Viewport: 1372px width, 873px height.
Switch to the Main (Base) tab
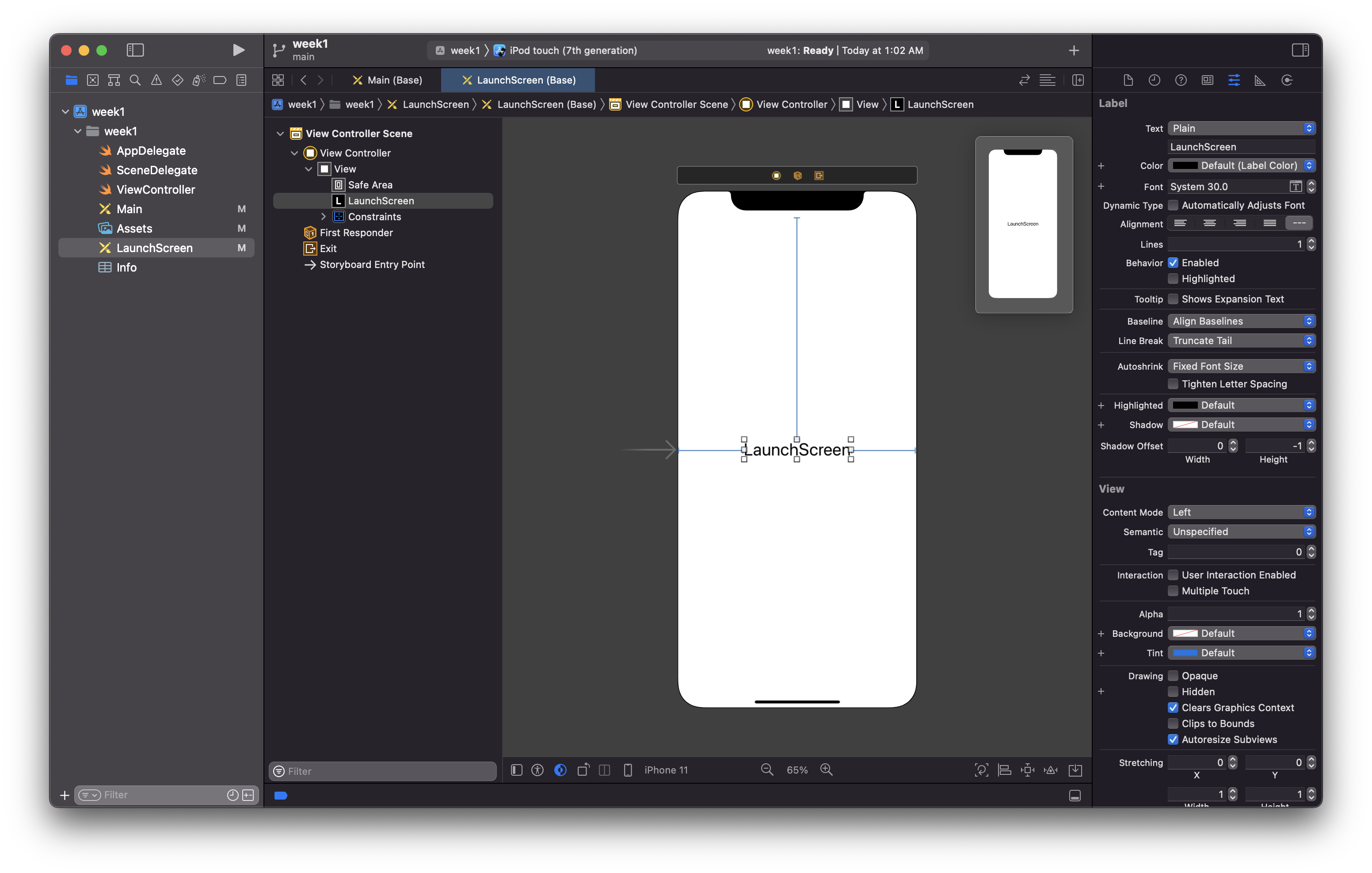click(388, 80)
